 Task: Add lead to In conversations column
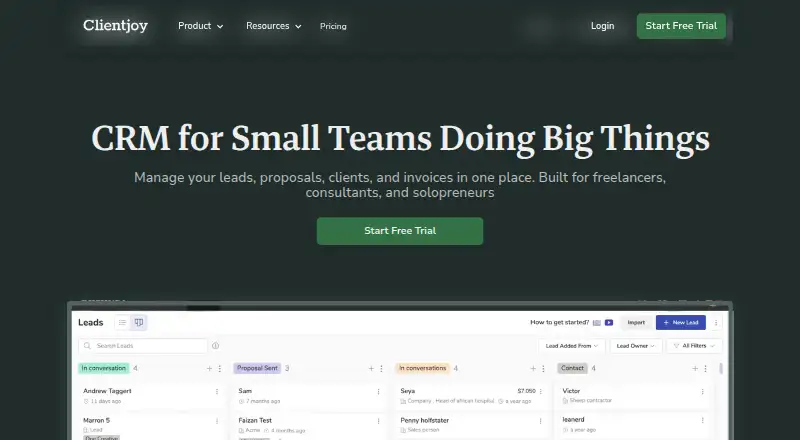(x=533, y=369)
